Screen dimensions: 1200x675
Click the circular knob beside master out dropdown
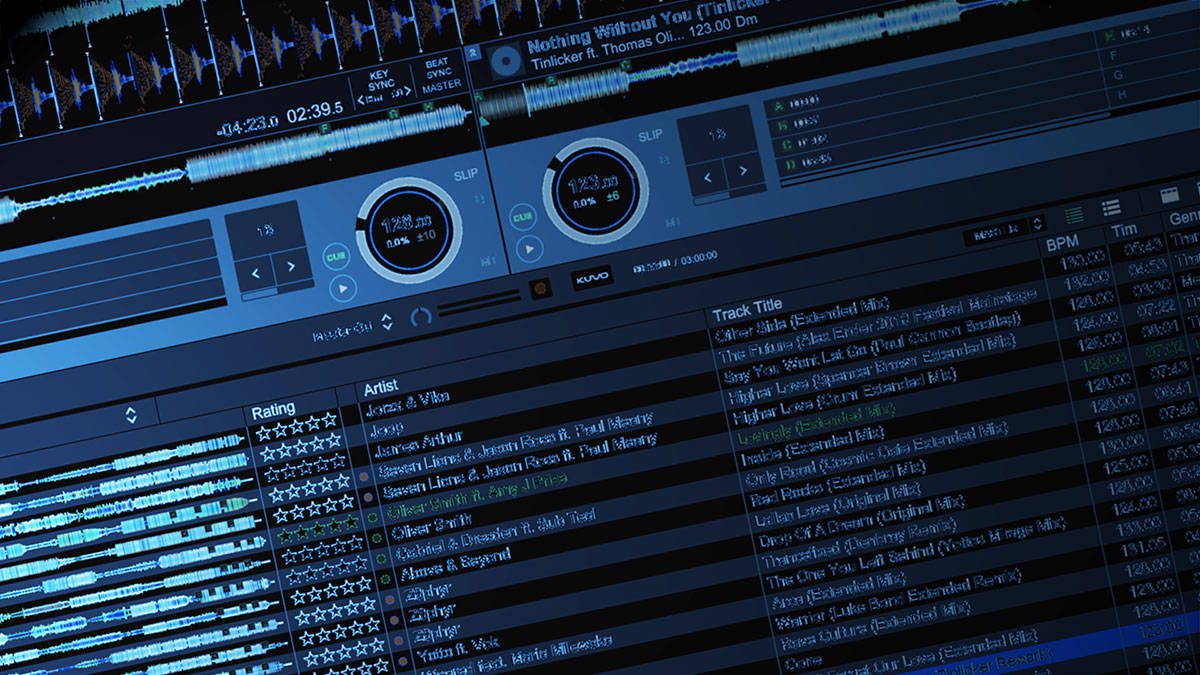click(421, 317)
